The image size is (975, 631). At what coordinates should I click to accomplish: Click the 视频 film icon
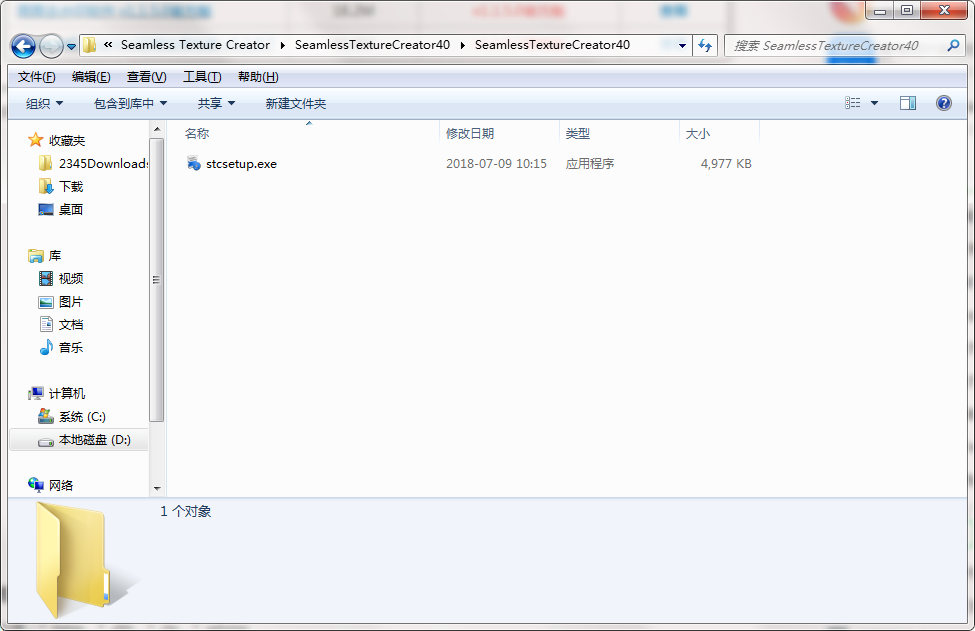coord(45,279)
